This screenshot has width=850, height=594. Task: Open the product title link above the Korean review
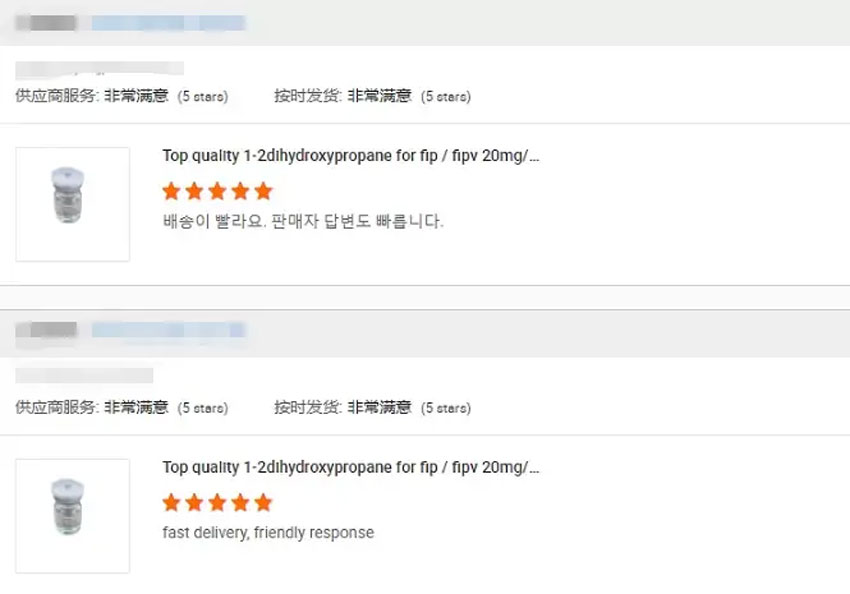point(351,156)
